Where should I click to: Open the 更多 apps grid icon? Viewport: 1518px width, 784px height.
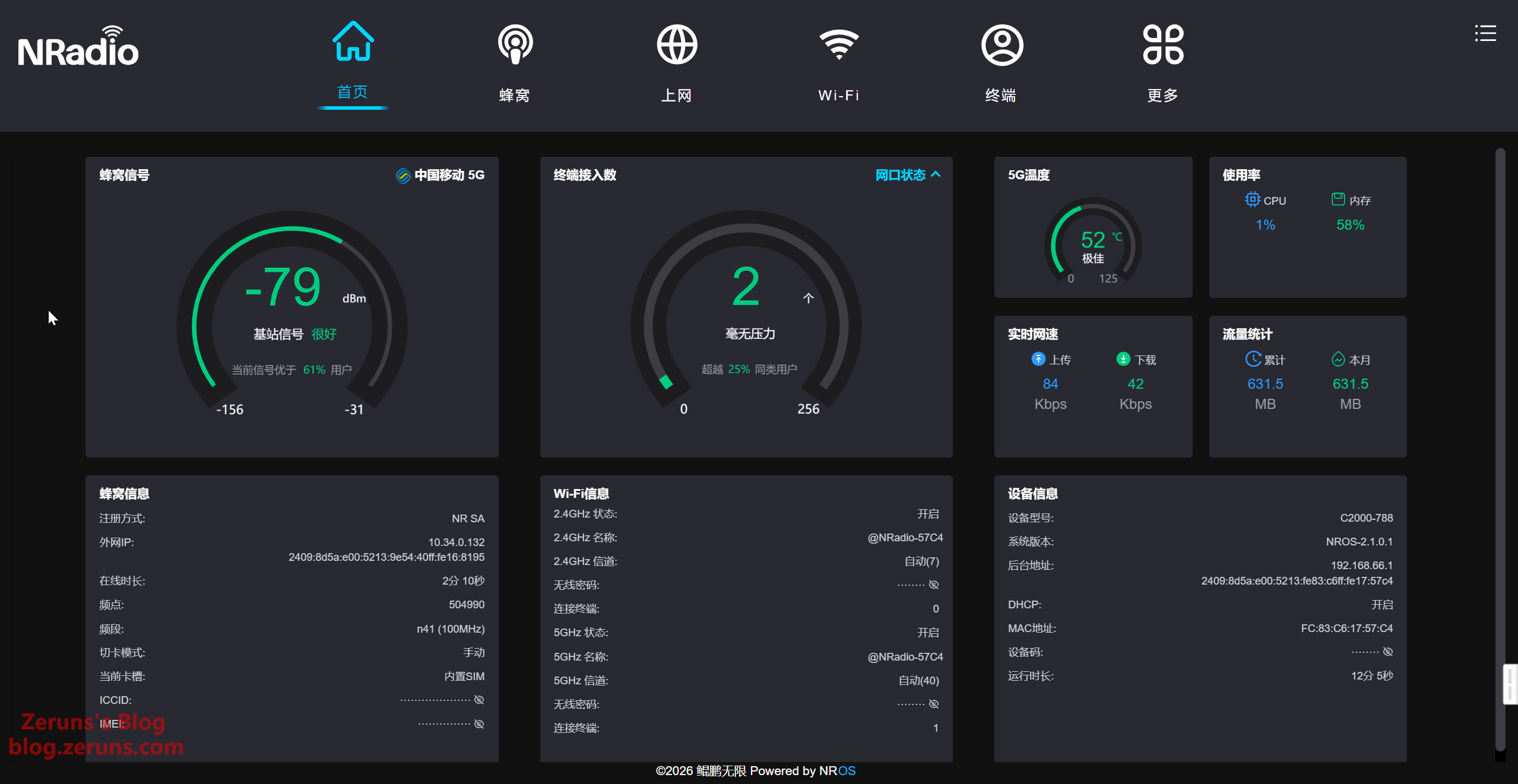coord(1163,45)
